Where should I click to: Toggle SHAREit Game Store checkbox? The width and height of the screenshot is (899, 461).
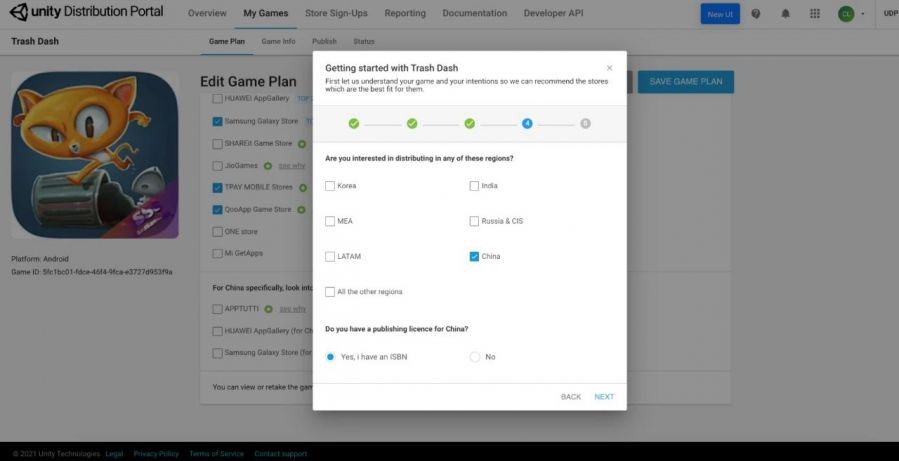click(x=217, y=144)
